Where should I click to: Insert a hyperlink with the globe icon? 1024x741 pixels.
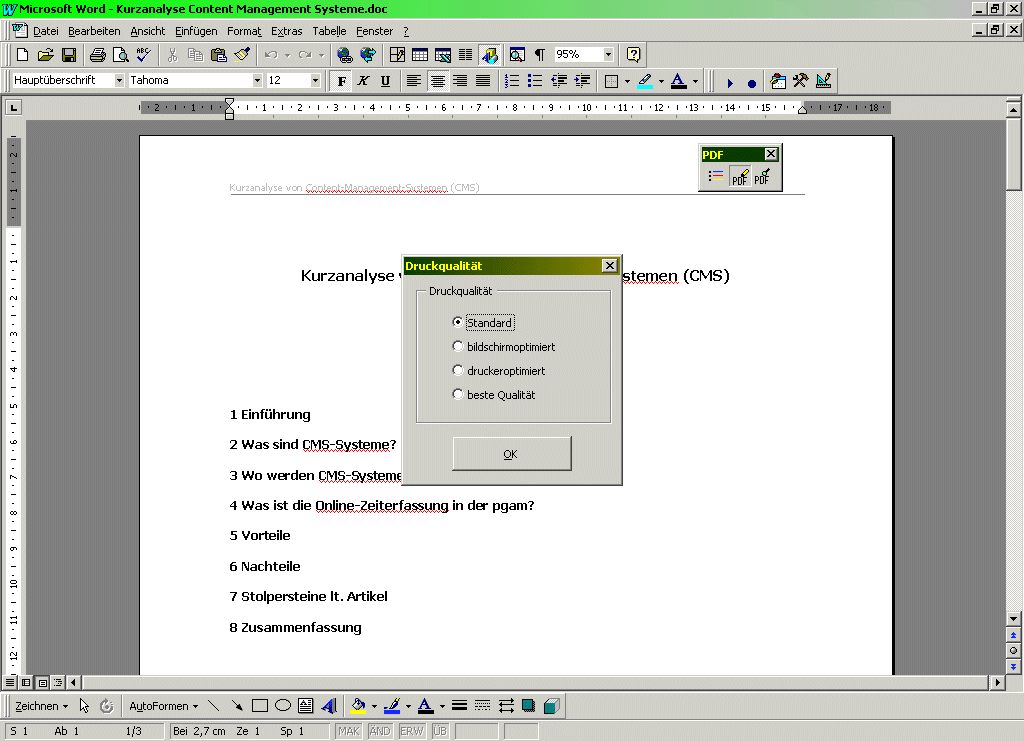pos(344,55)
